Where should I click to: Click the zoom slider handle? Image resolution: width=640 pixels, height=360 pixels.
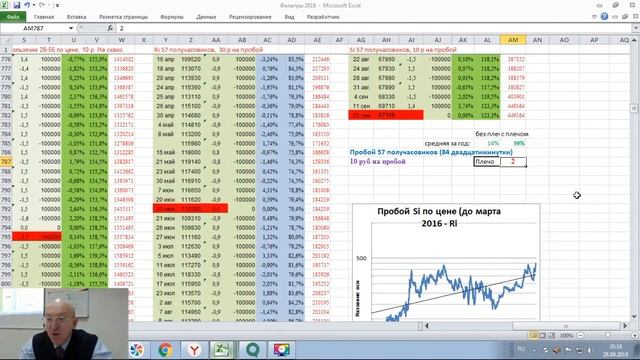607,336
